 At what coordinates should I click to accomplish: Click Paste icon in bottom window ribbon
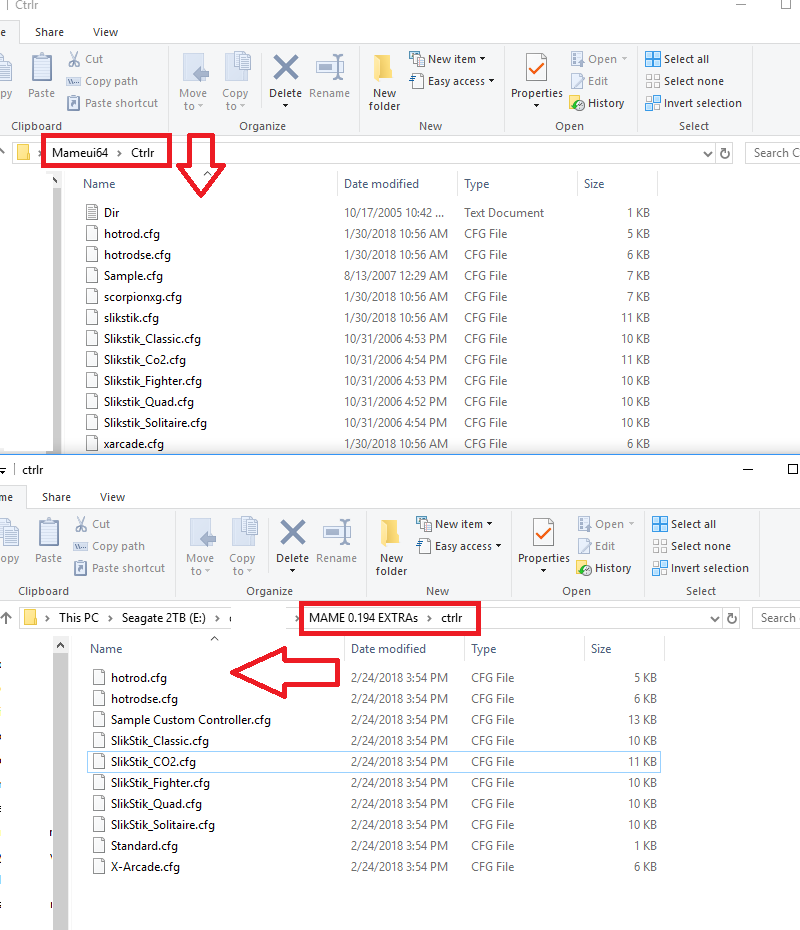(x=49, y=533)
